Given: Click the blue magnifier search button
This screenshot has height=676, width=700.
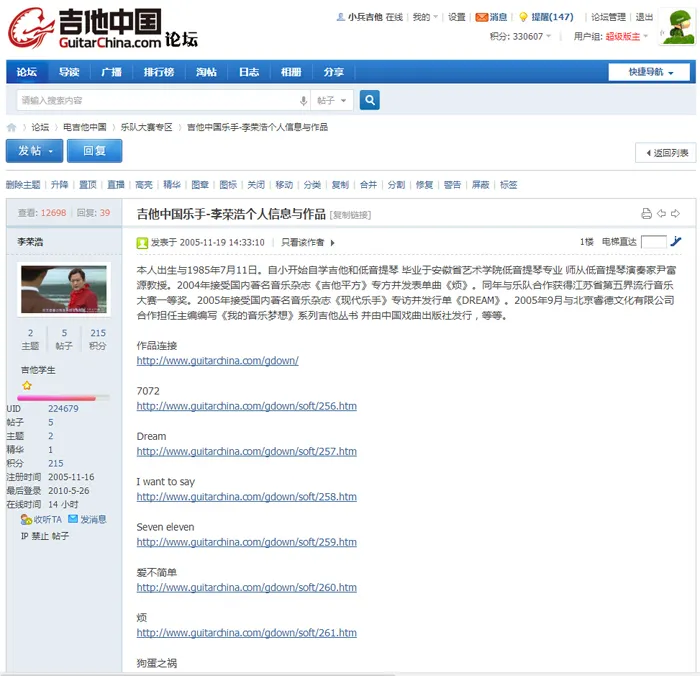Looking at the screenshot, I should tap(370, 100).
